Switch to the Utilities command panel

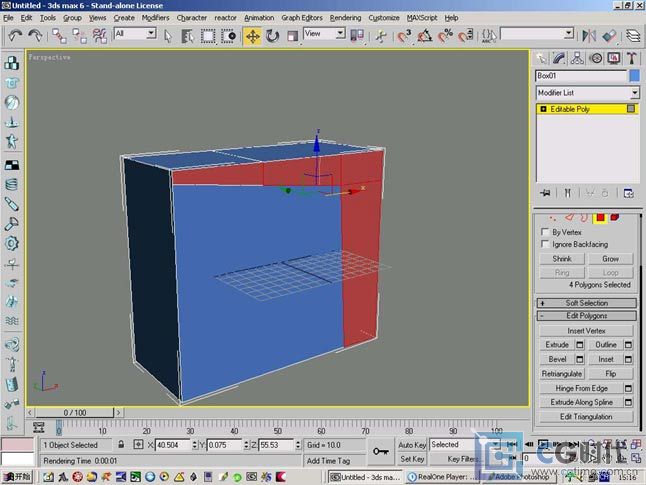point(632,59)
